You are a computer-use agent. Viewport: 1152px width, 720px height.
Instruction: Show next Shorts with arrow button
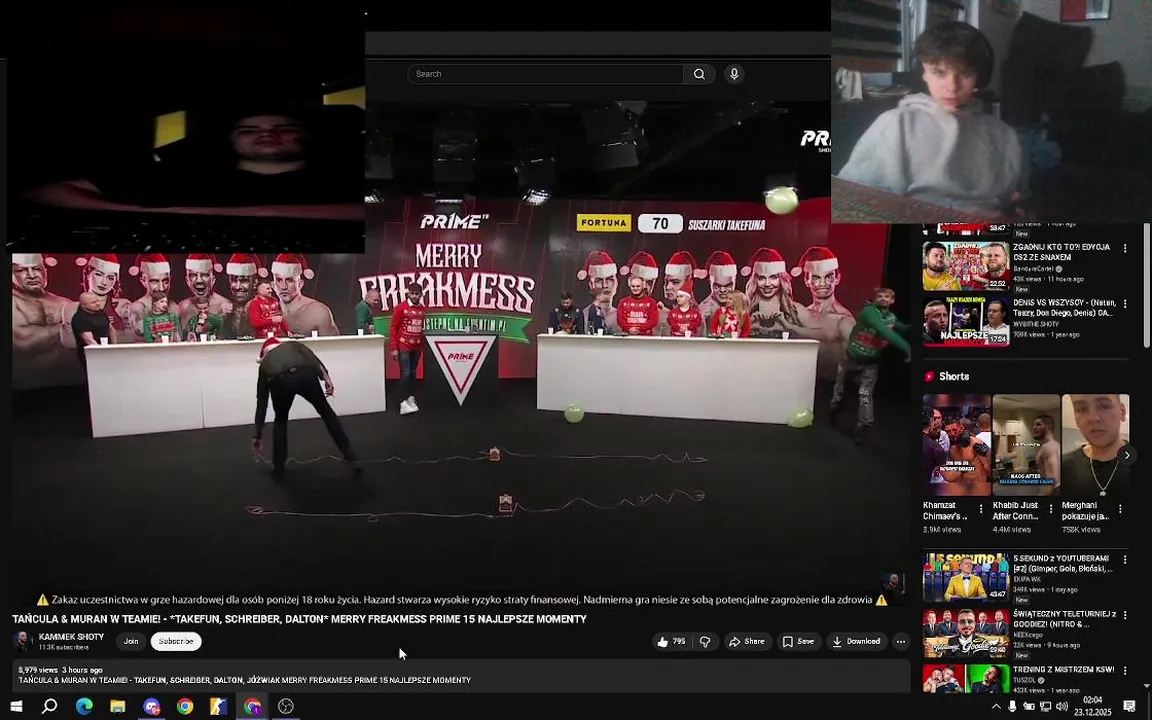pos(1127,456)
